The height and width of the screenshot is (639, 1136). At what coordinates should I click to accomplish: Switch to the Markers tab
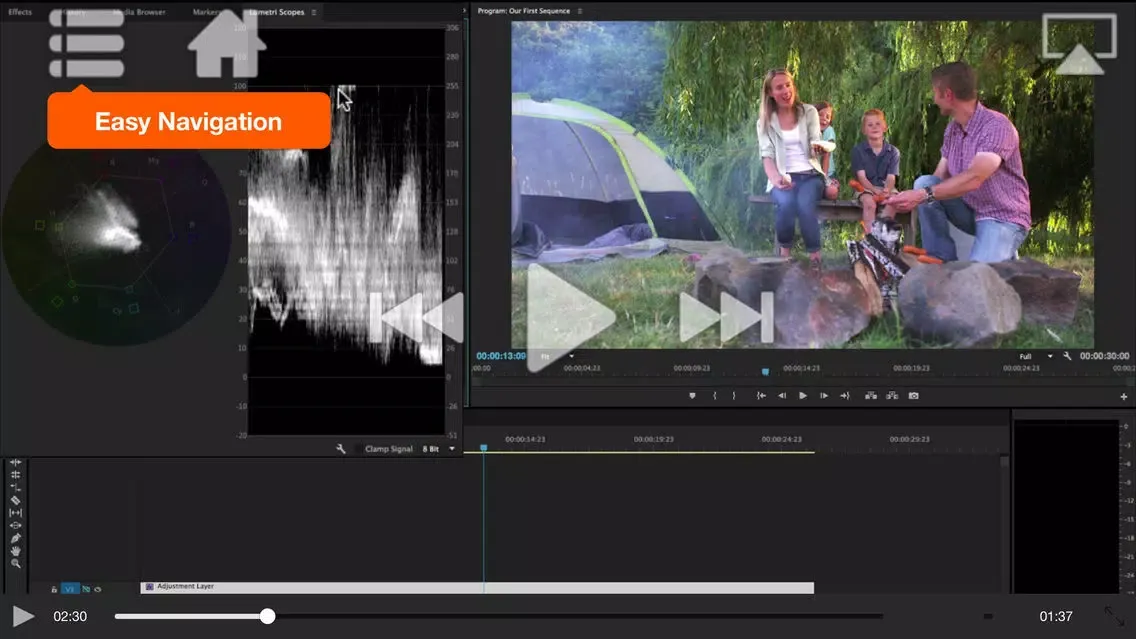pos(206,12)
